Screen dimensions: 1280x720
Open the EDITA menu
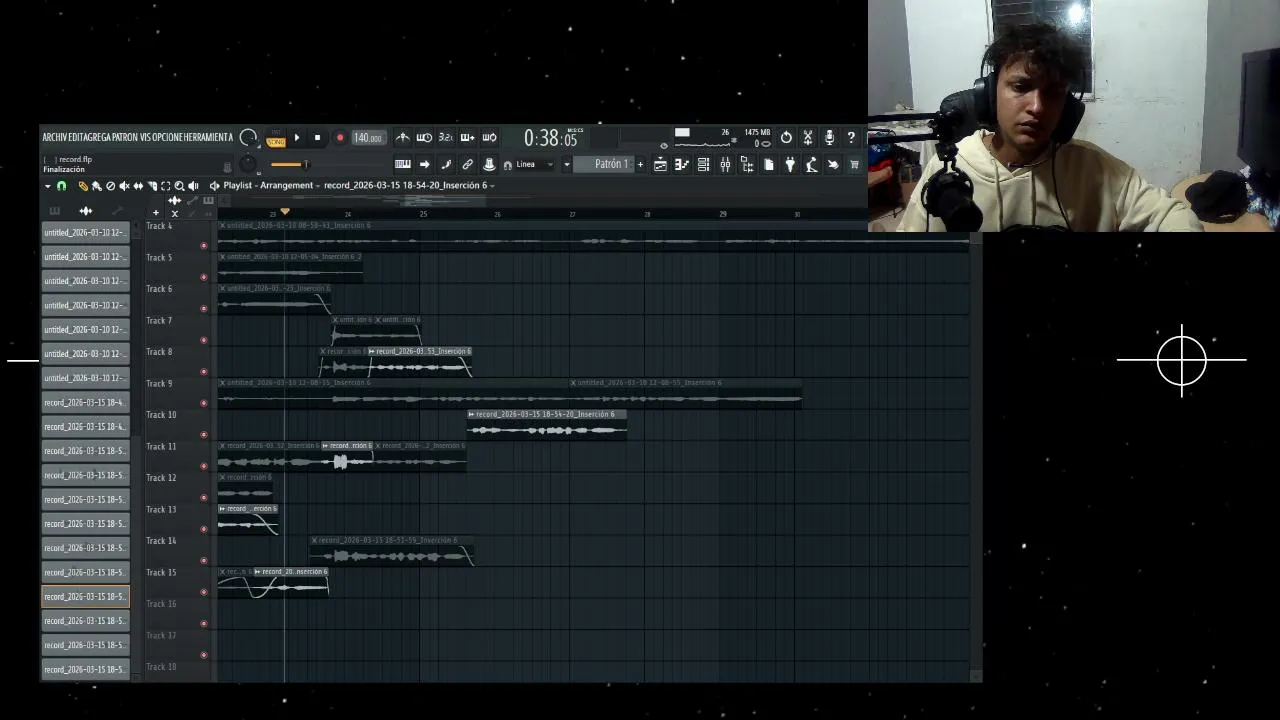tap(78, 137)
